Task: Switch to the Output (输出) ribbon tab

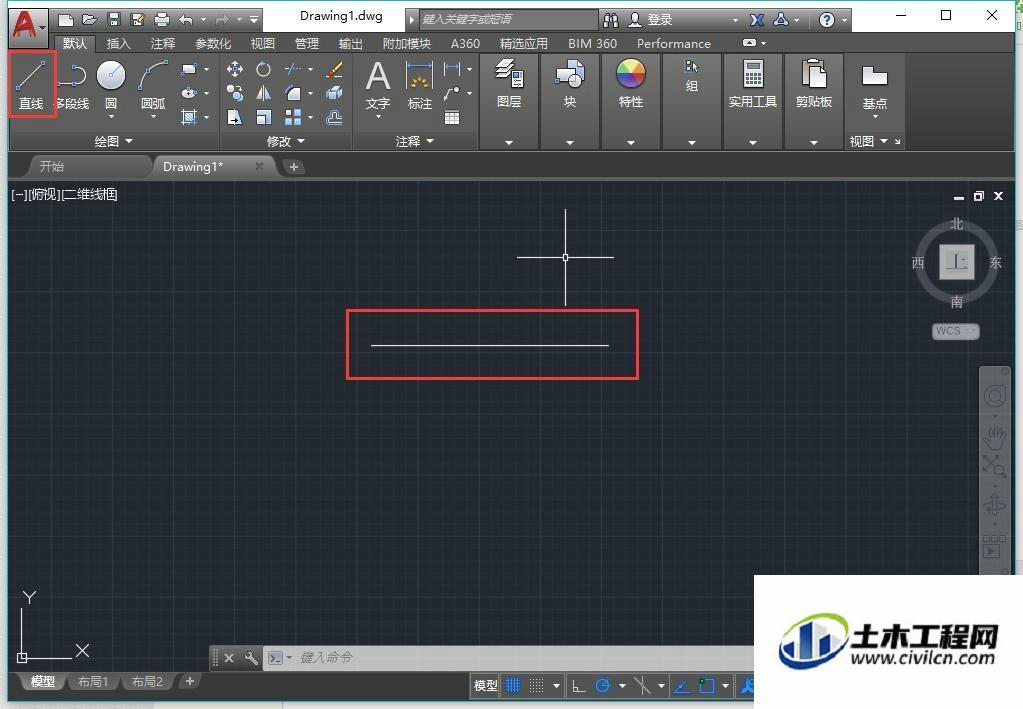Action: [x=350, y=44]
